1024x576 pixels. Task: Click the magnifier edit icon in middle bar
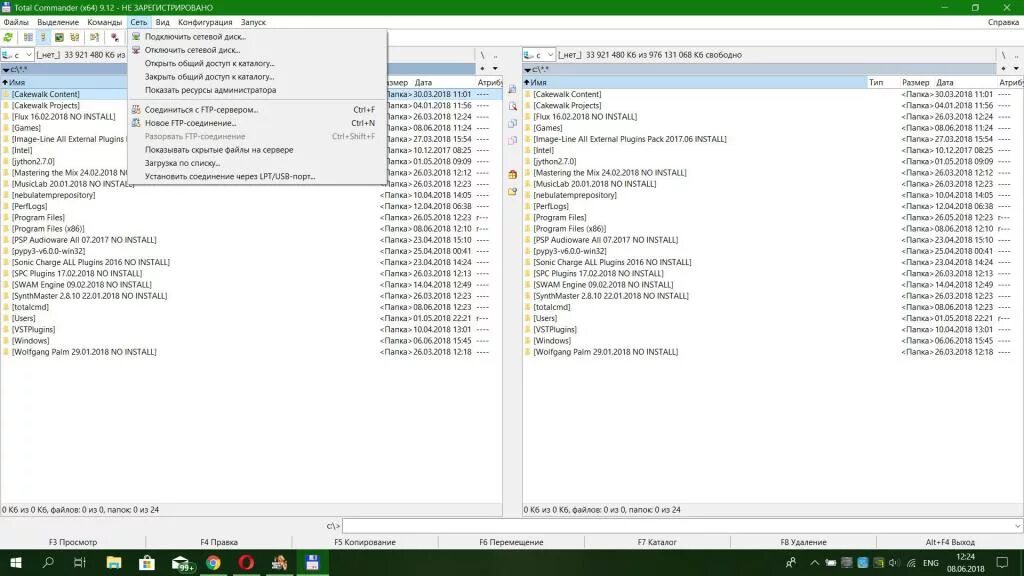513,106
